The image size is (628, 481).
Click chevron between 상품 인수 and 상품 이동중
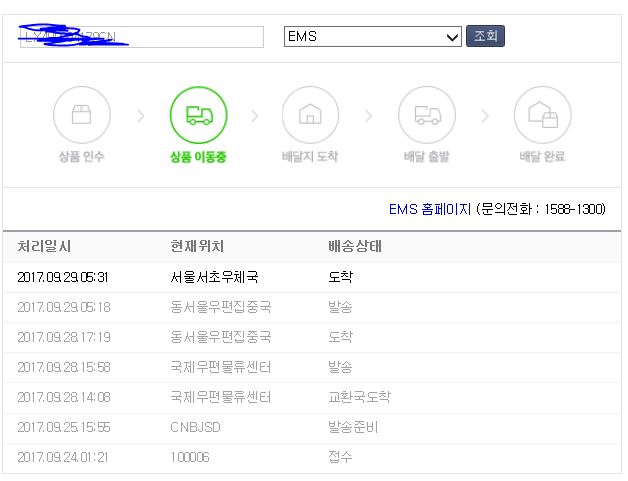click(140, 116)
